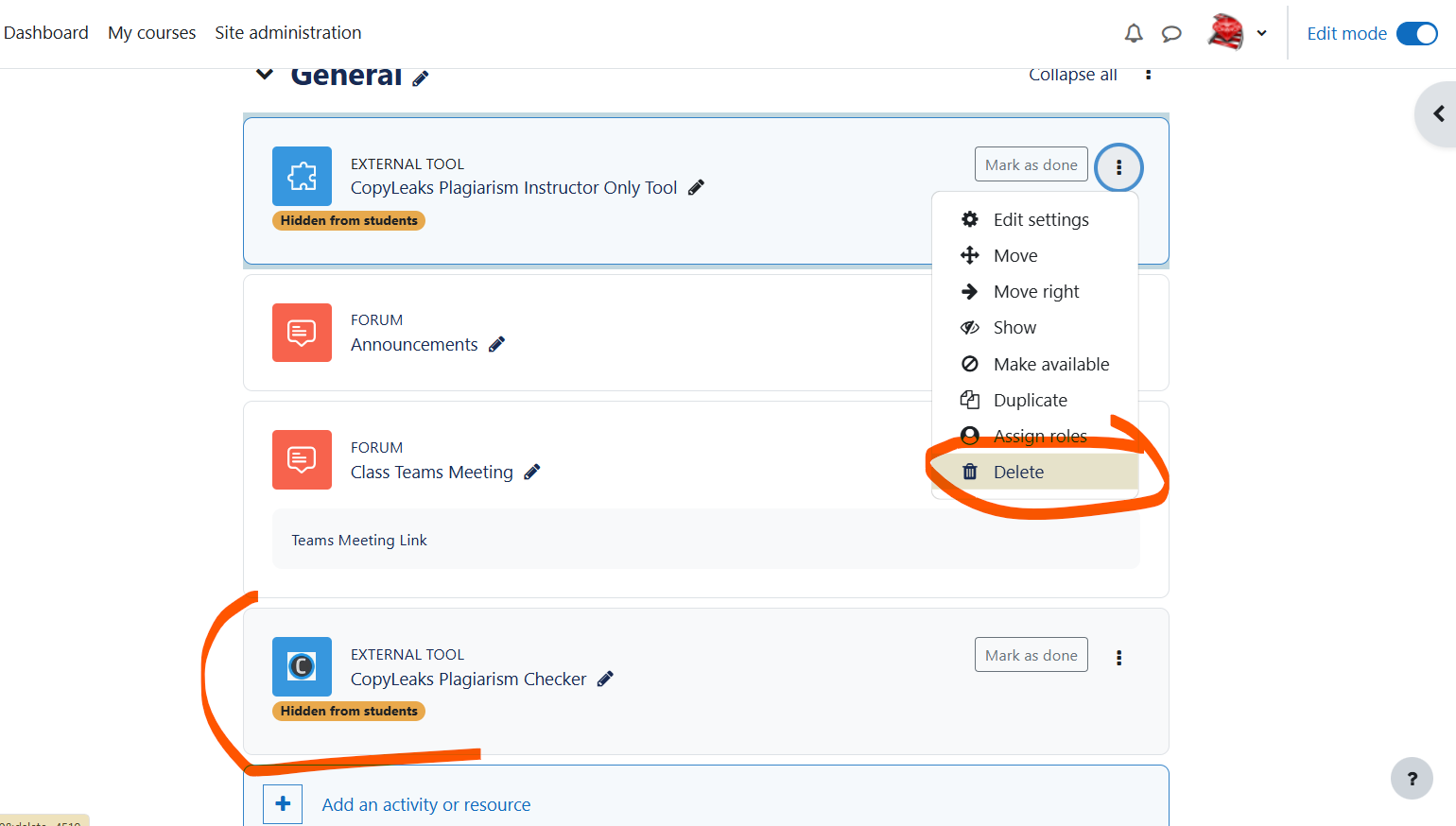The image size is (1456, 826).
Task: Click Add an activity or resource
Action: pos(426,805)
